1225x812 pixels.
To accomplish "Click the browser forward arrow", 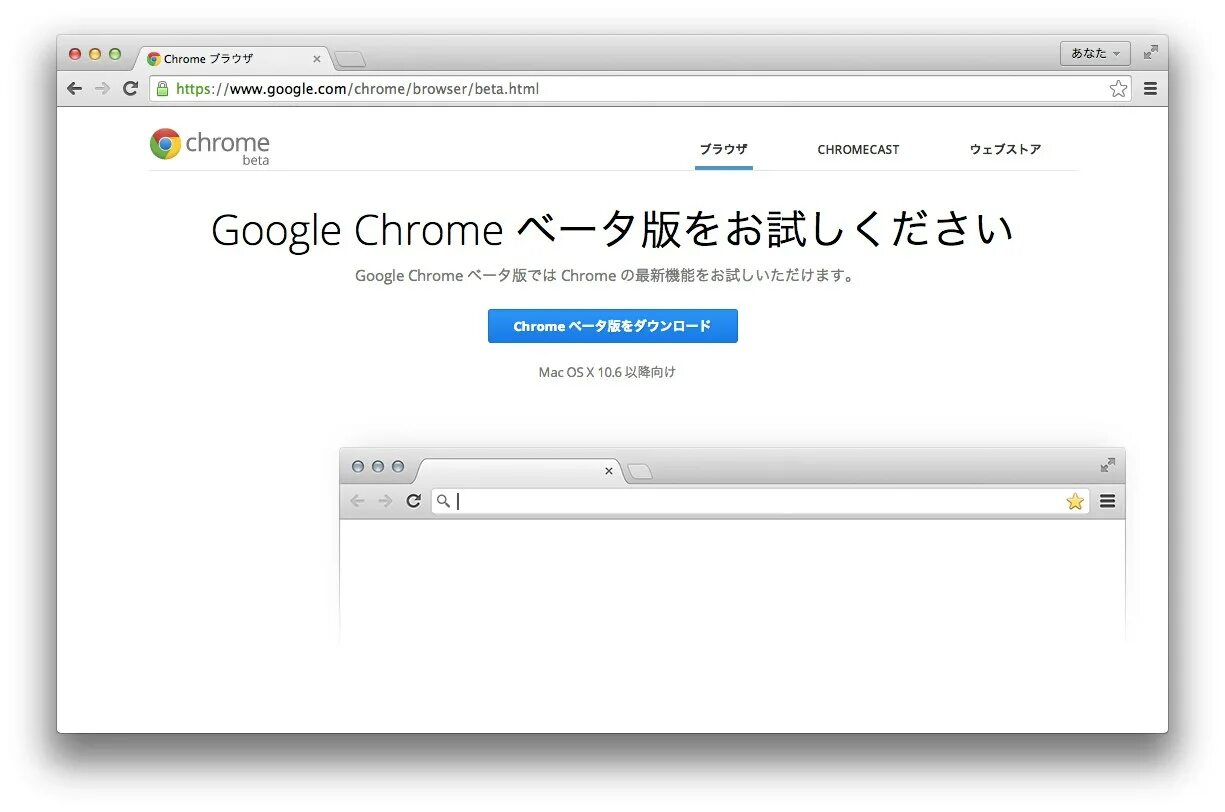I will [102, 89].
